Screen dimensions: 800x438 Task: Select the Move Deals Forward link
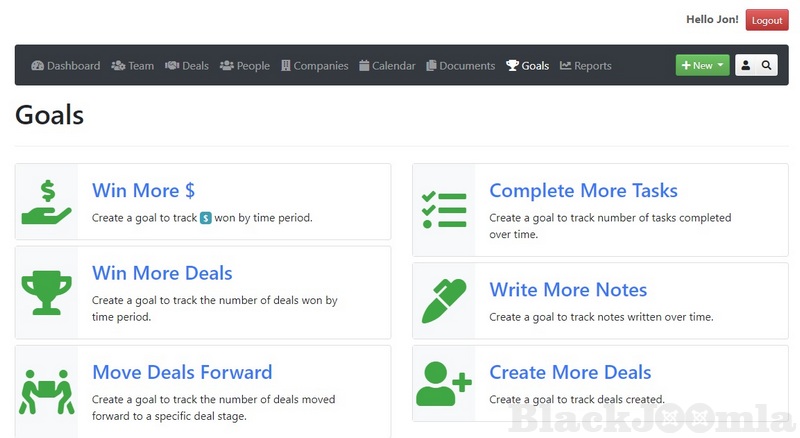click(x=182, y=373)
